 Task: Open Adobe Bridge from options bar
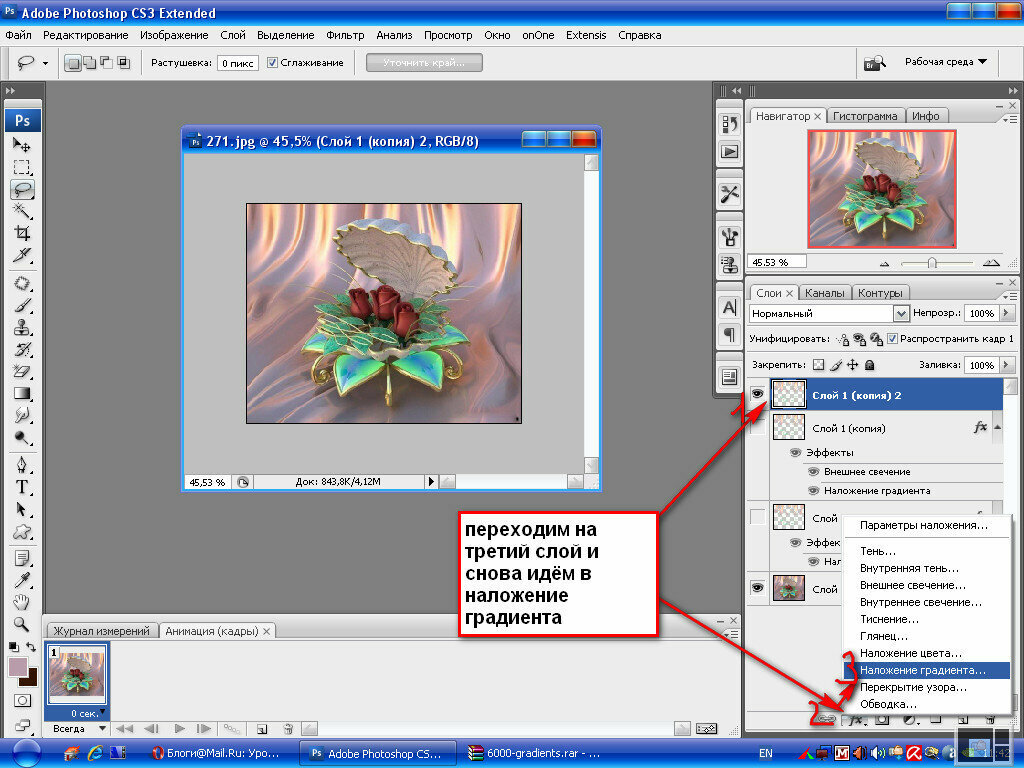pyautogui.click(x=874, y=63)
